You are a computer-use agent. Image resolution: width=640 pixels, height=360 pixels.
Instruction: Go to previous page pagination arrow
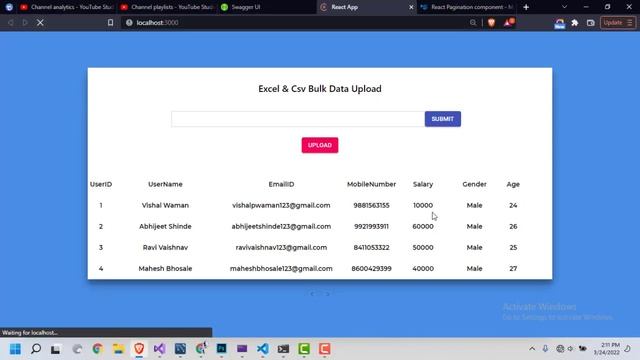coord(312,293)
